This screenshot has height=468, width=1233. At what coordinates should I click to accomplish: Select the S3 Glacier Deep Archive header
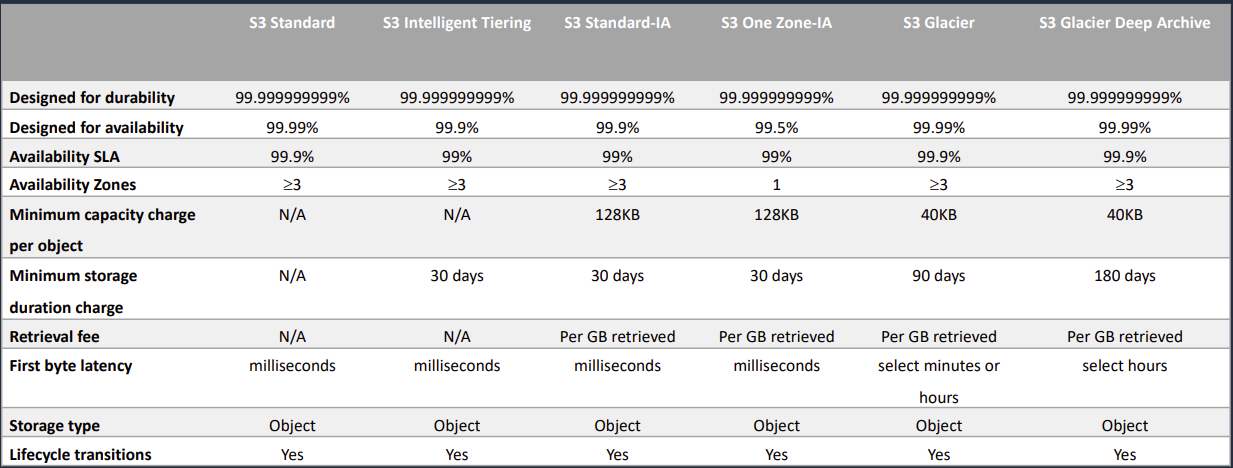pos(1125,23)
